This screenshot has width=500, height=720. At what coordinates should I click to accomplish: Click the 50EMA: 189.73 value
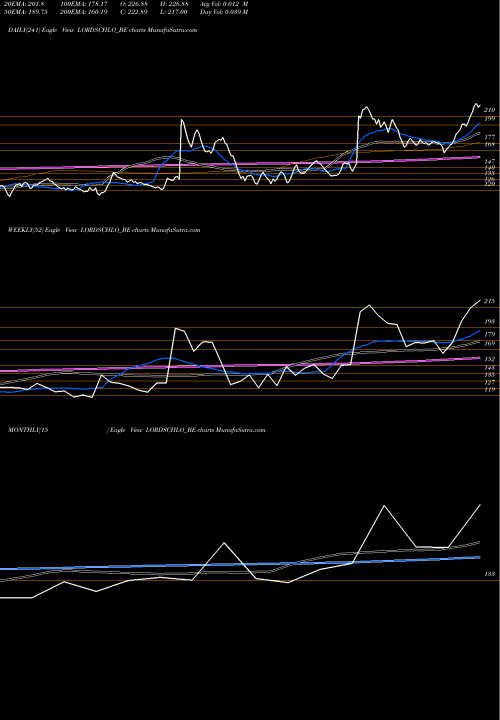(x=28, y=12)
